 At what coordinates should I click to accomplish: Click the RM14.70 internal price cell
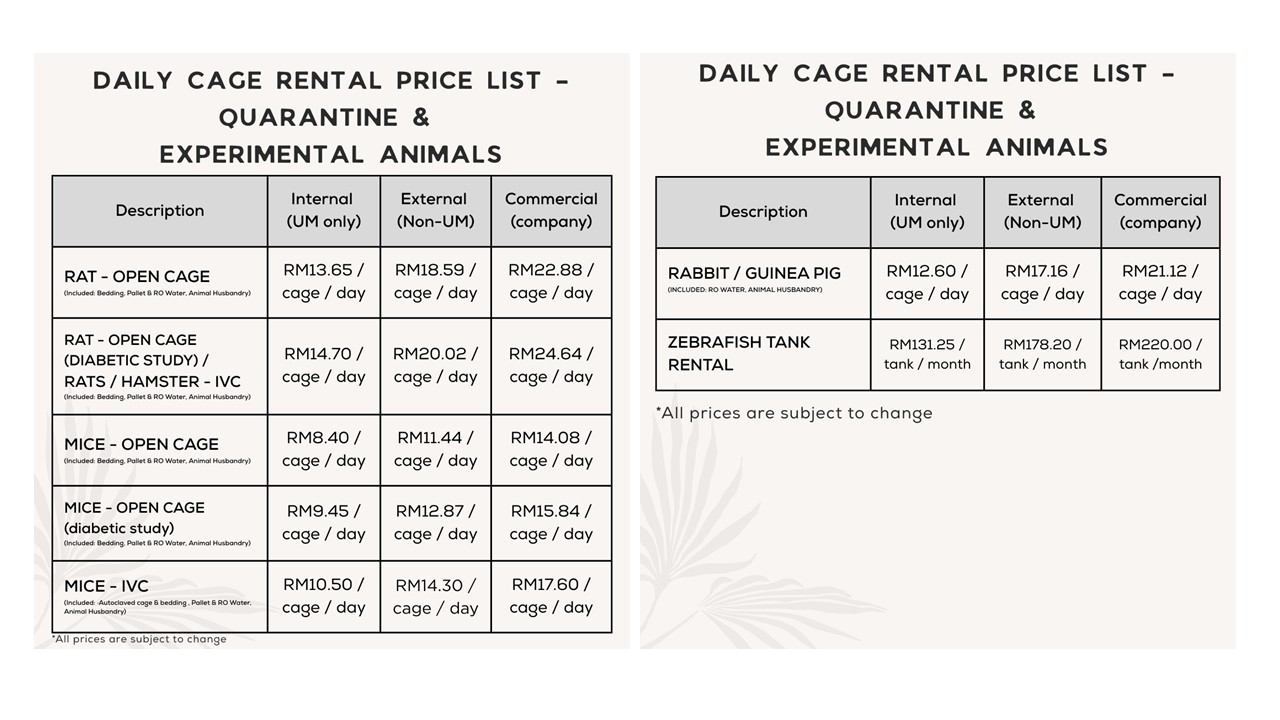coord(323,365)
